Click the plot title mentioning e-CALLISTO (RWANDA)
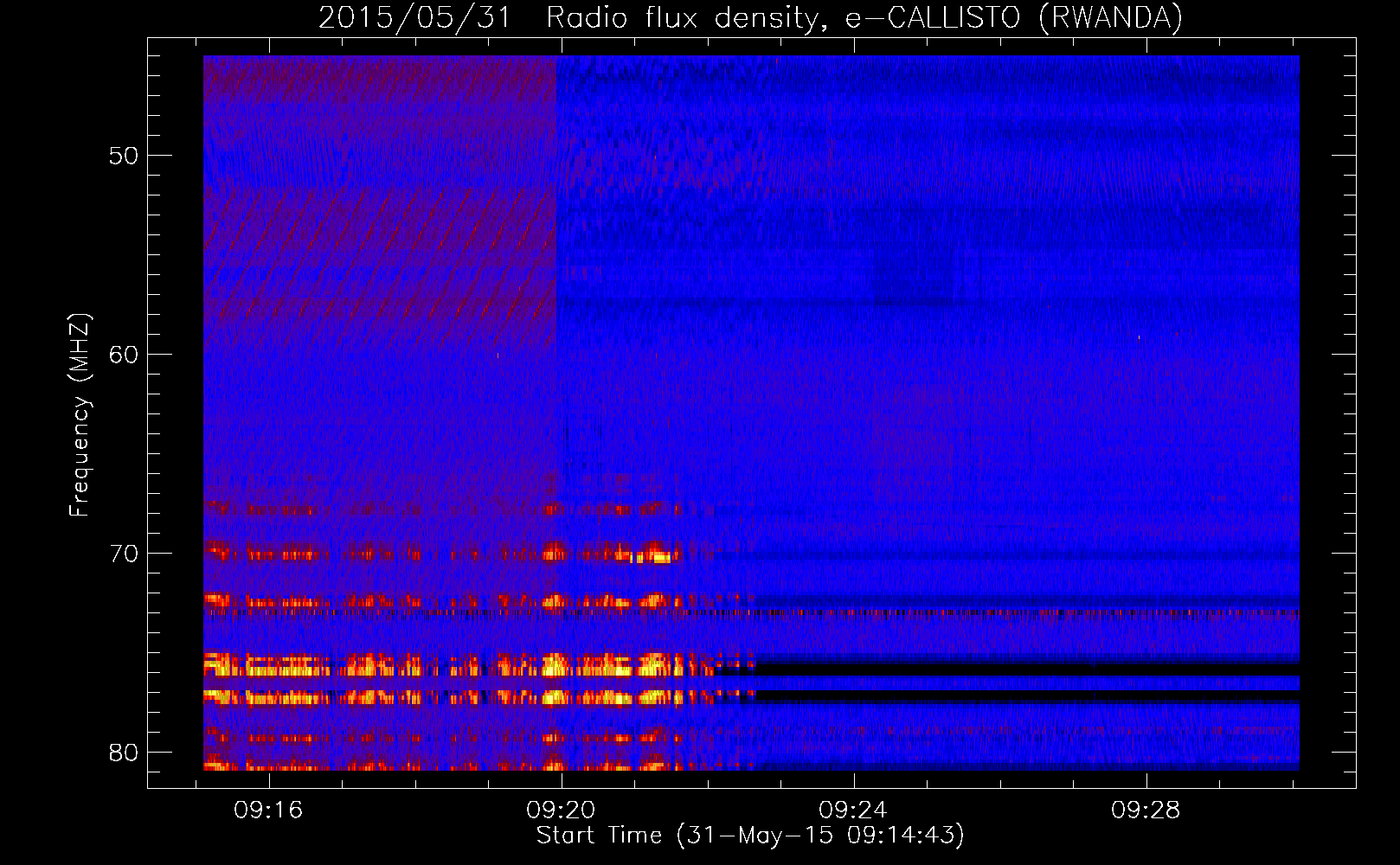This screenshot has height=865, width=1400. pyautogui.click(x=750, y=17)
